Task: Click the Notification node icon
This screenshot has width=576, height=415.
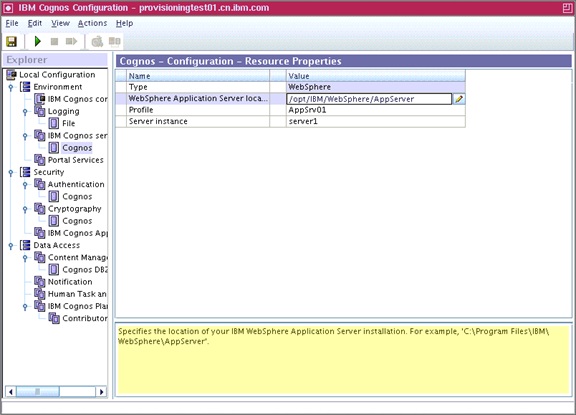Action: coord(40,282)
